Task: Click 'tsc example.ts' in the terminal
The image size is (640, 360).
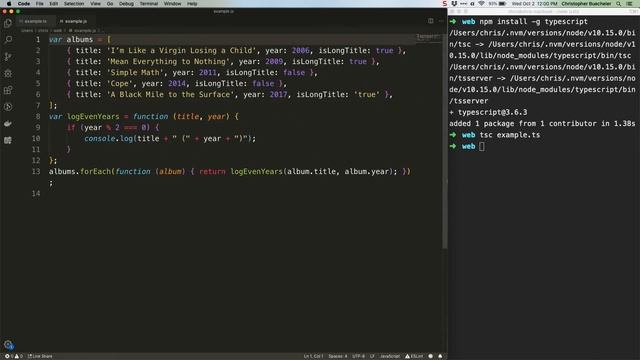Action: (510, 135)
